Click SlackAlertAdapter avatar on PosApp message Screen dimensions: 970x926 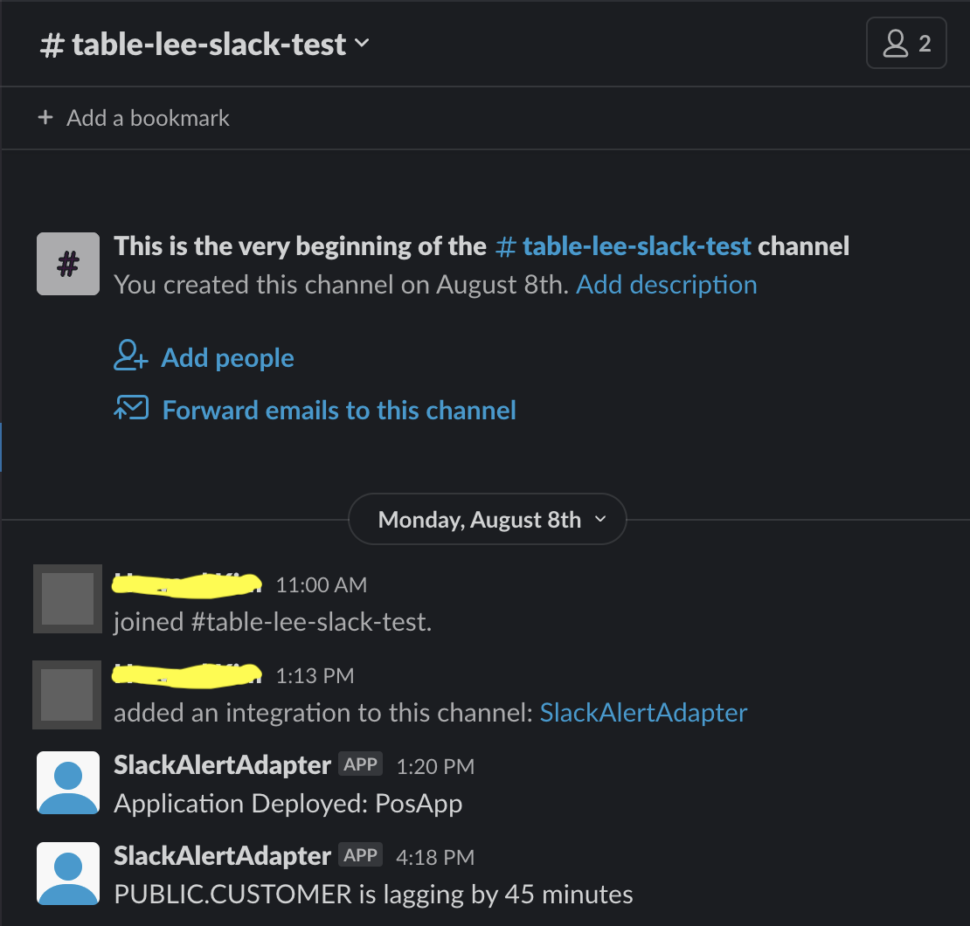[68, 782]
